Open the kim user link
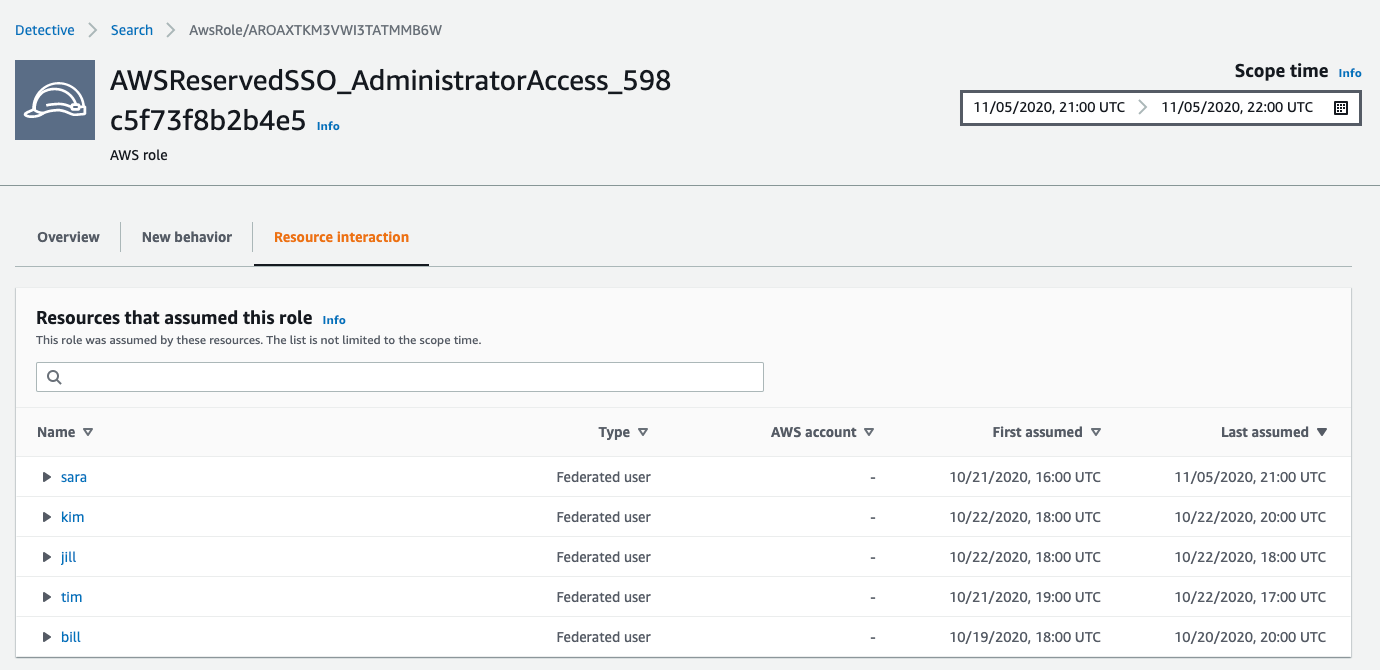Image resolution: width=1380 pixels, height=670 pixels. [x=72, y=517]
